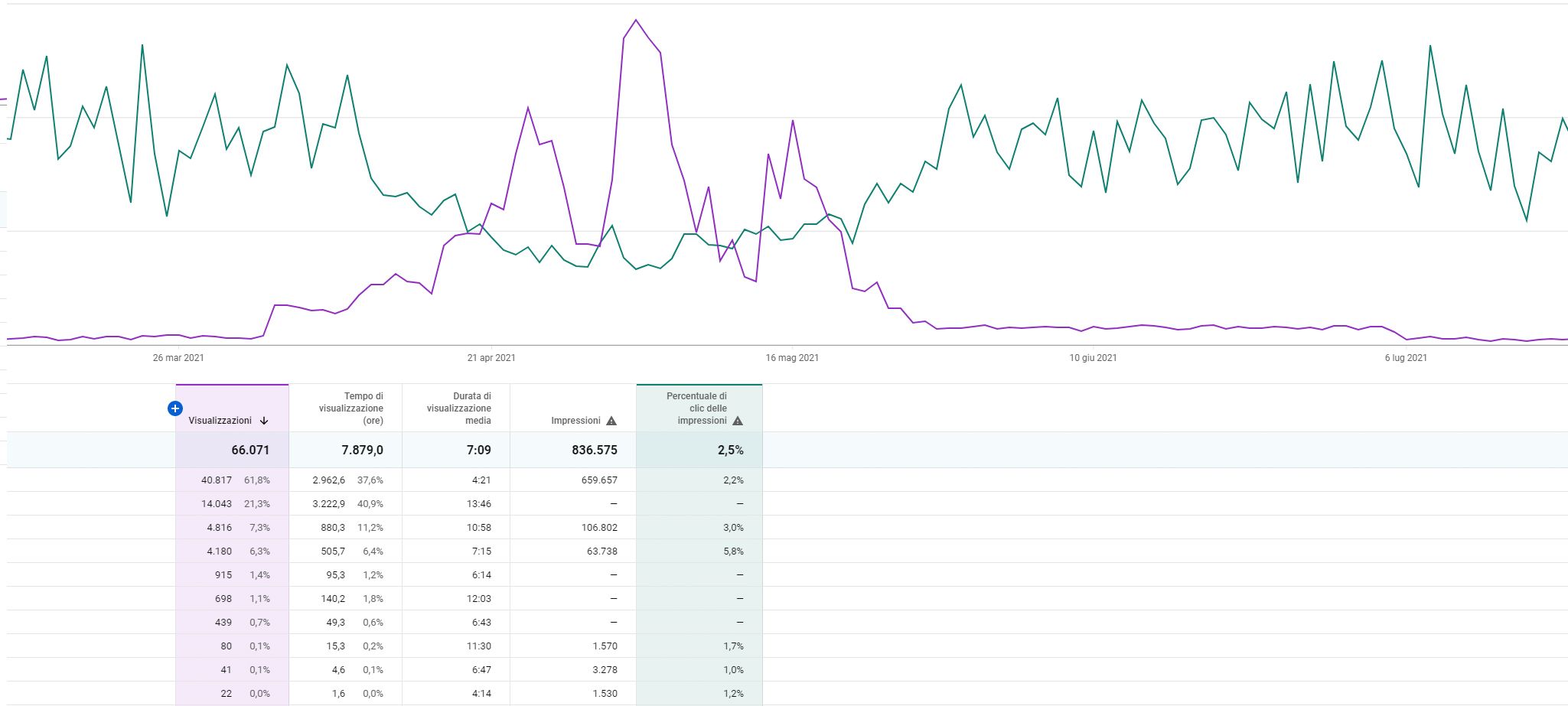Click the average duration cell 12:03
The image size is (1568, 706).
click(x=479, y=598)
